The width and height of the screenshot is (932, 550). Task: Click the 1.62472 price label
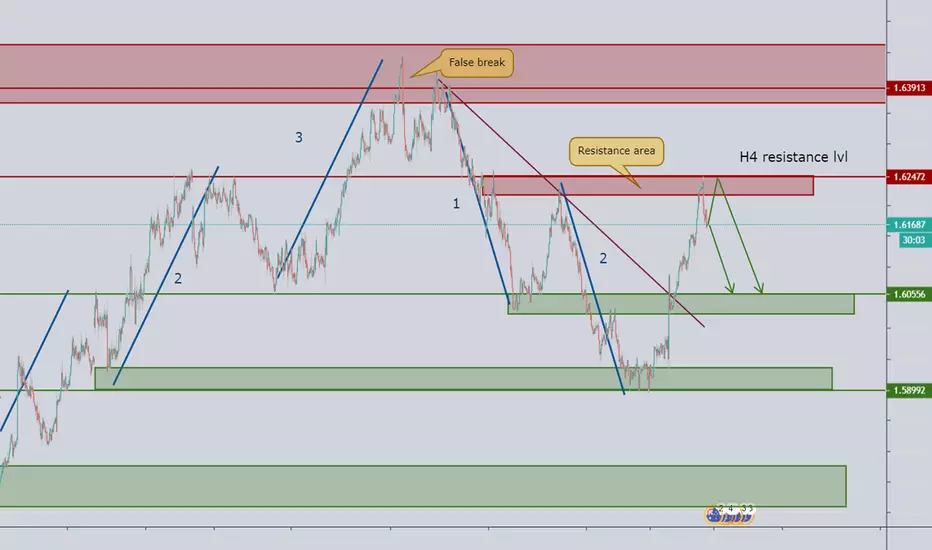point(909,177)
